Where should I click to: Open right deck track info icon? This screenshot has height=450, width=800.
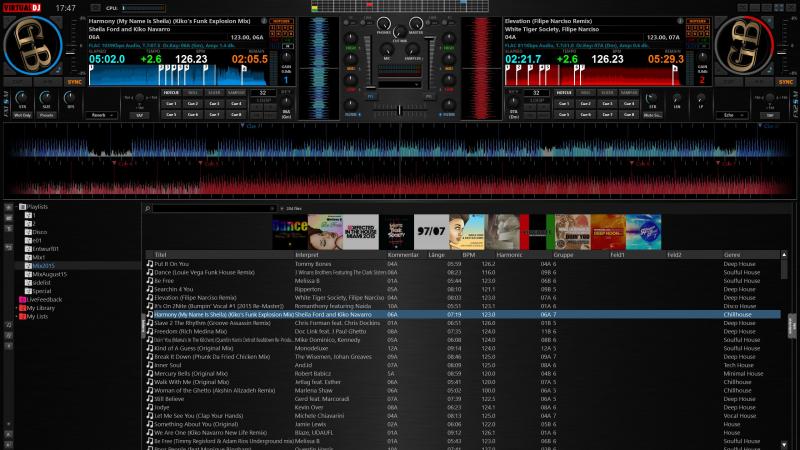click(680, 21)
